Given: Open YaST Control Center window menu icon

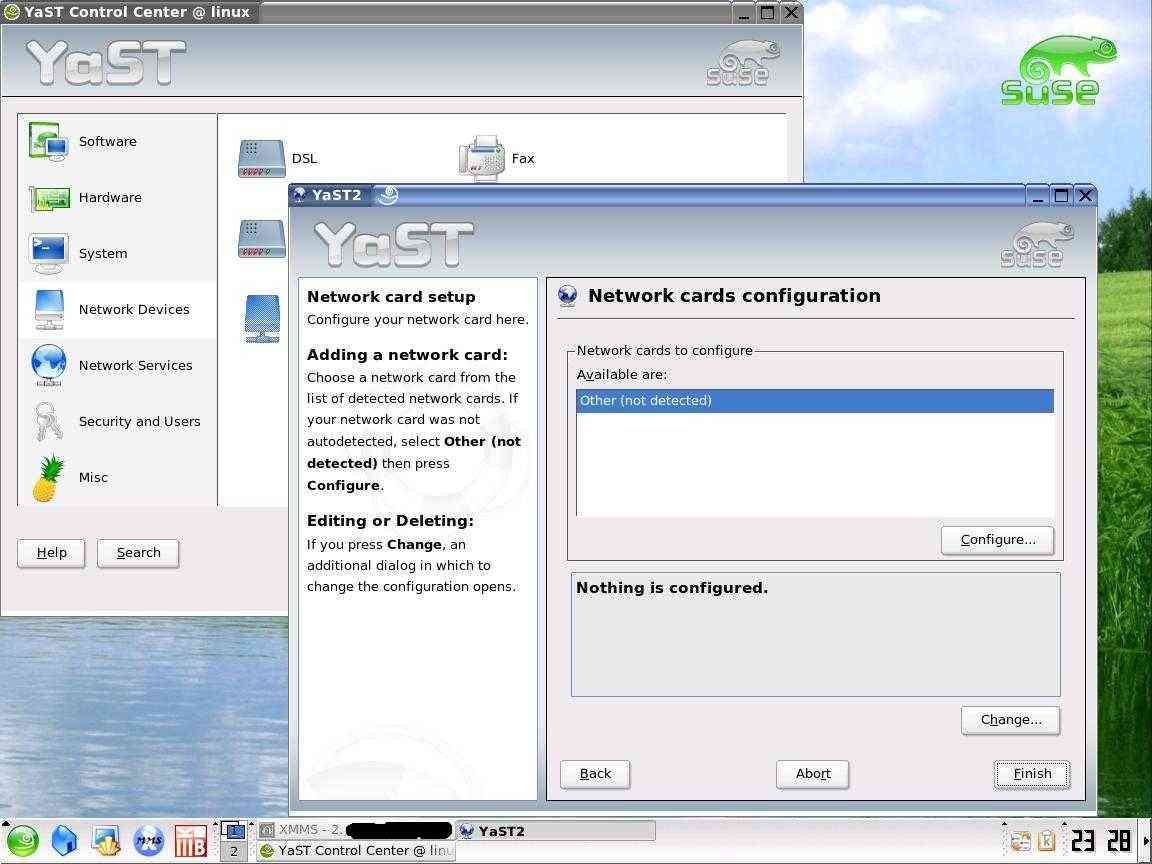Looking at the screenshot, I should point(11,12).
